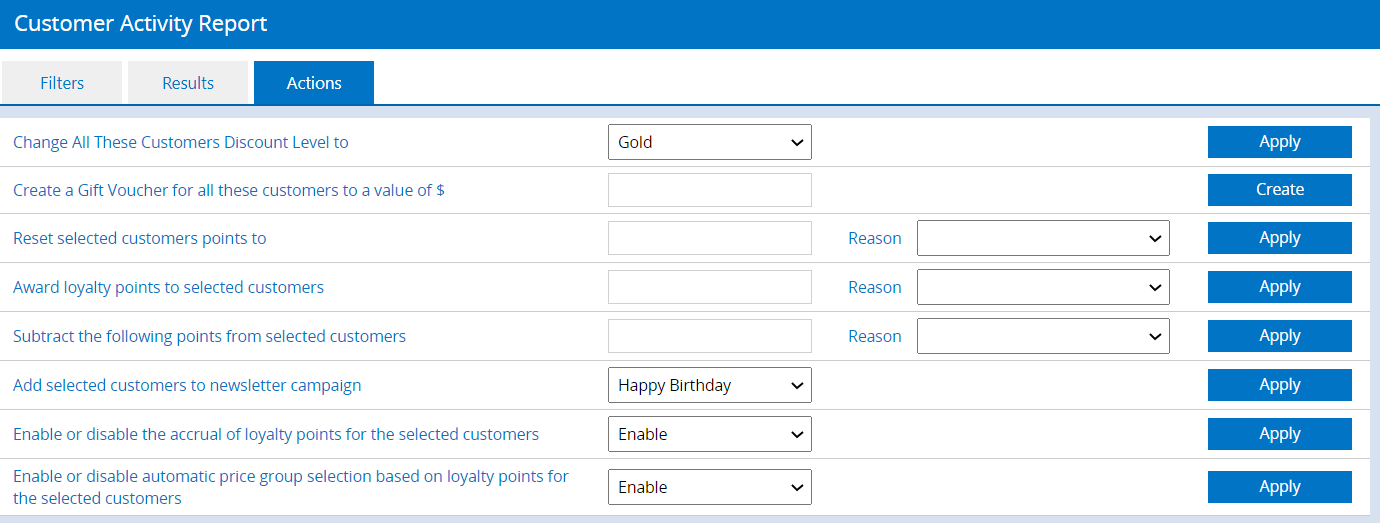Click the Reason label in reset points row
The image size is (1380, 523).
(875, 238)
